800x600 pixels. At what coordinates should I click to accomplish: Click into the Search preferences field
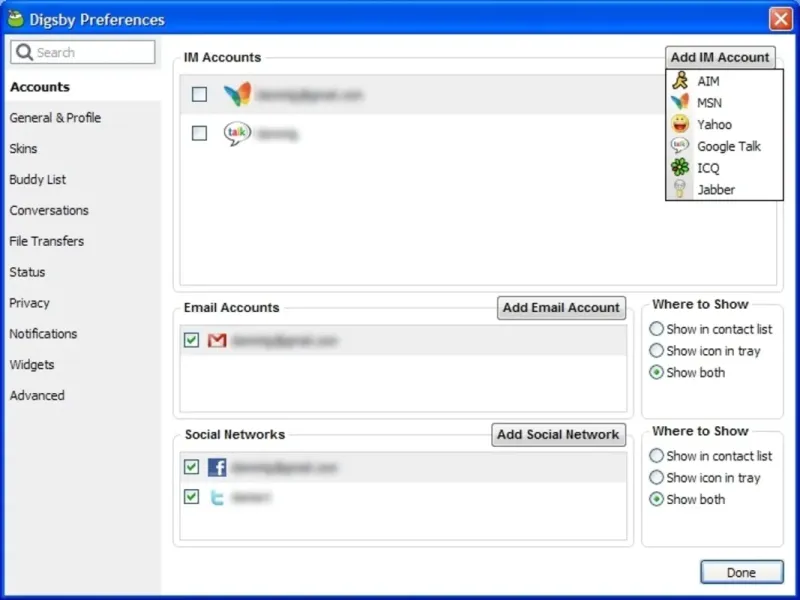point(83,52)
